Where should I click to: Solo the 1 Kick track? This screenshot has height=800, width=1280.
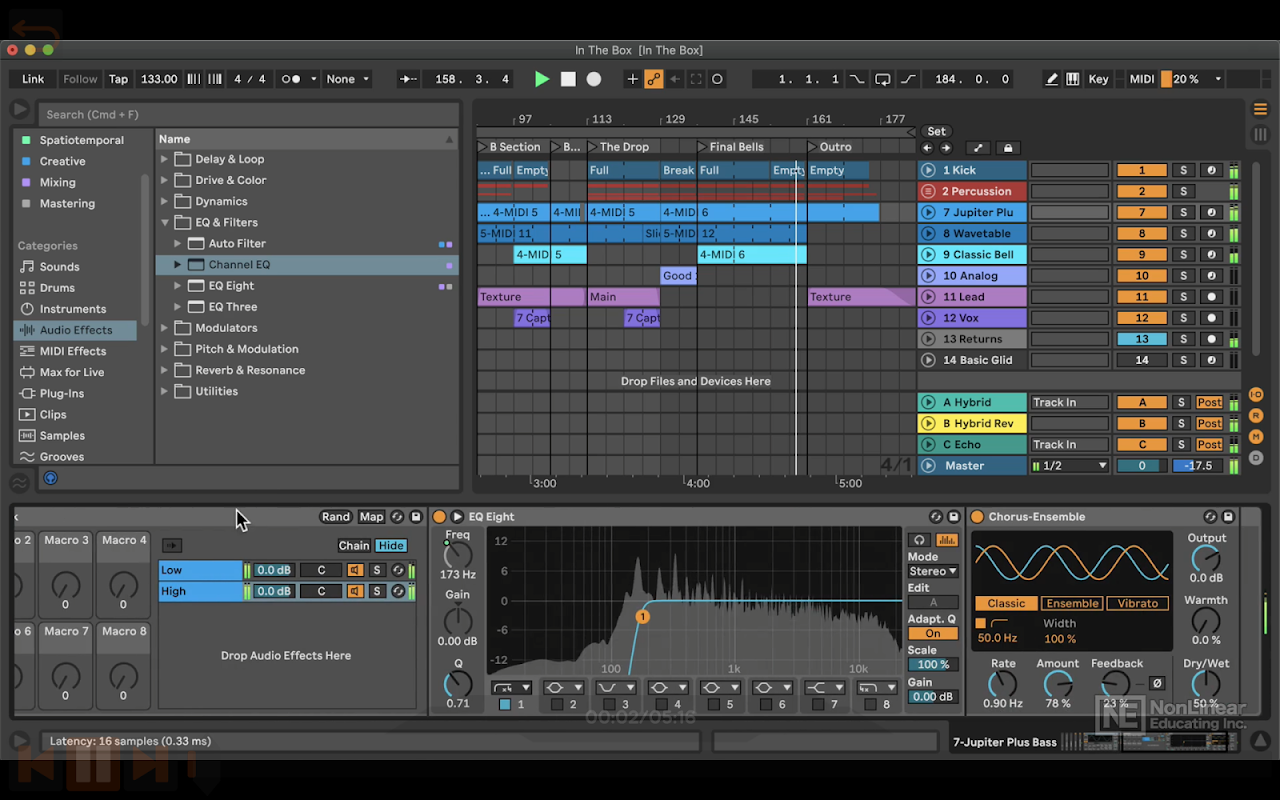(1183, 171)
